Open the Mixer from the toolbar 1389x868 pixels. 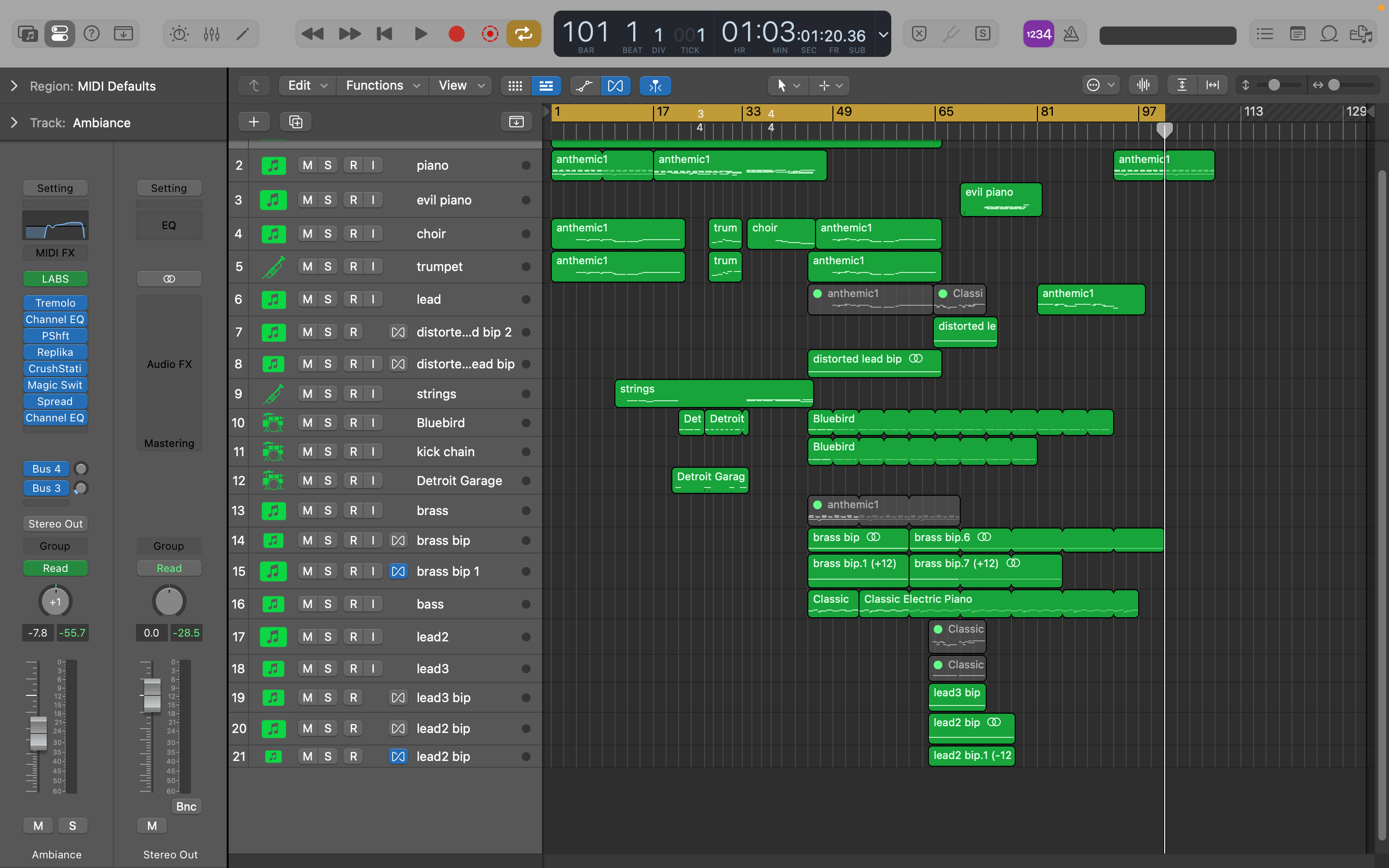tap(212, 34)
